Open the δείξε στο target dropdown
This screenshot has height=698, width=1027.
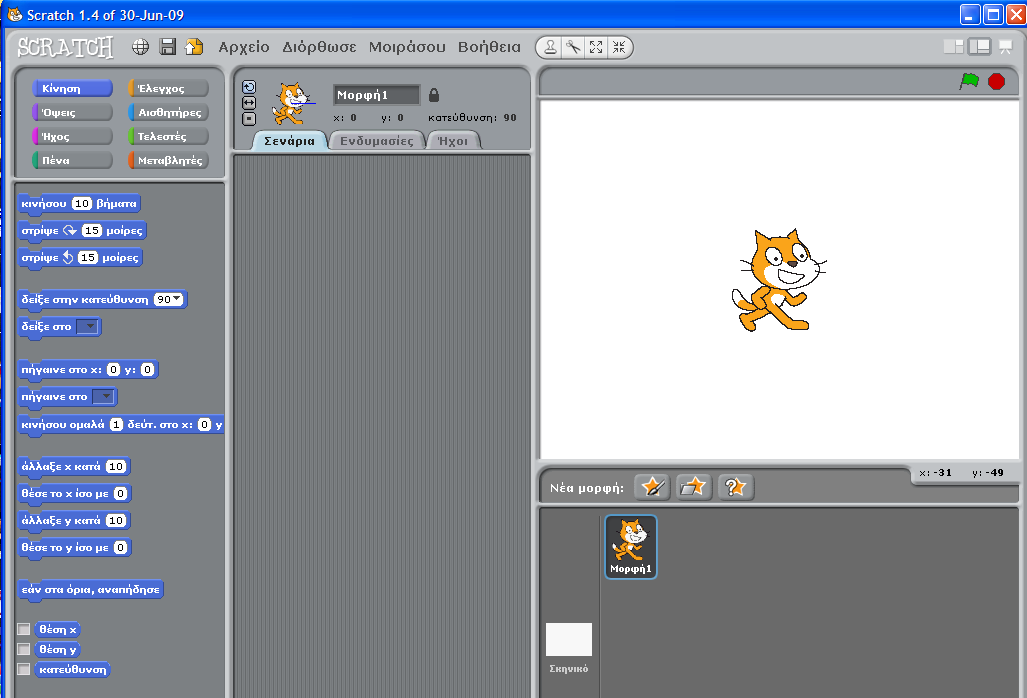click(x=86, y=326)
